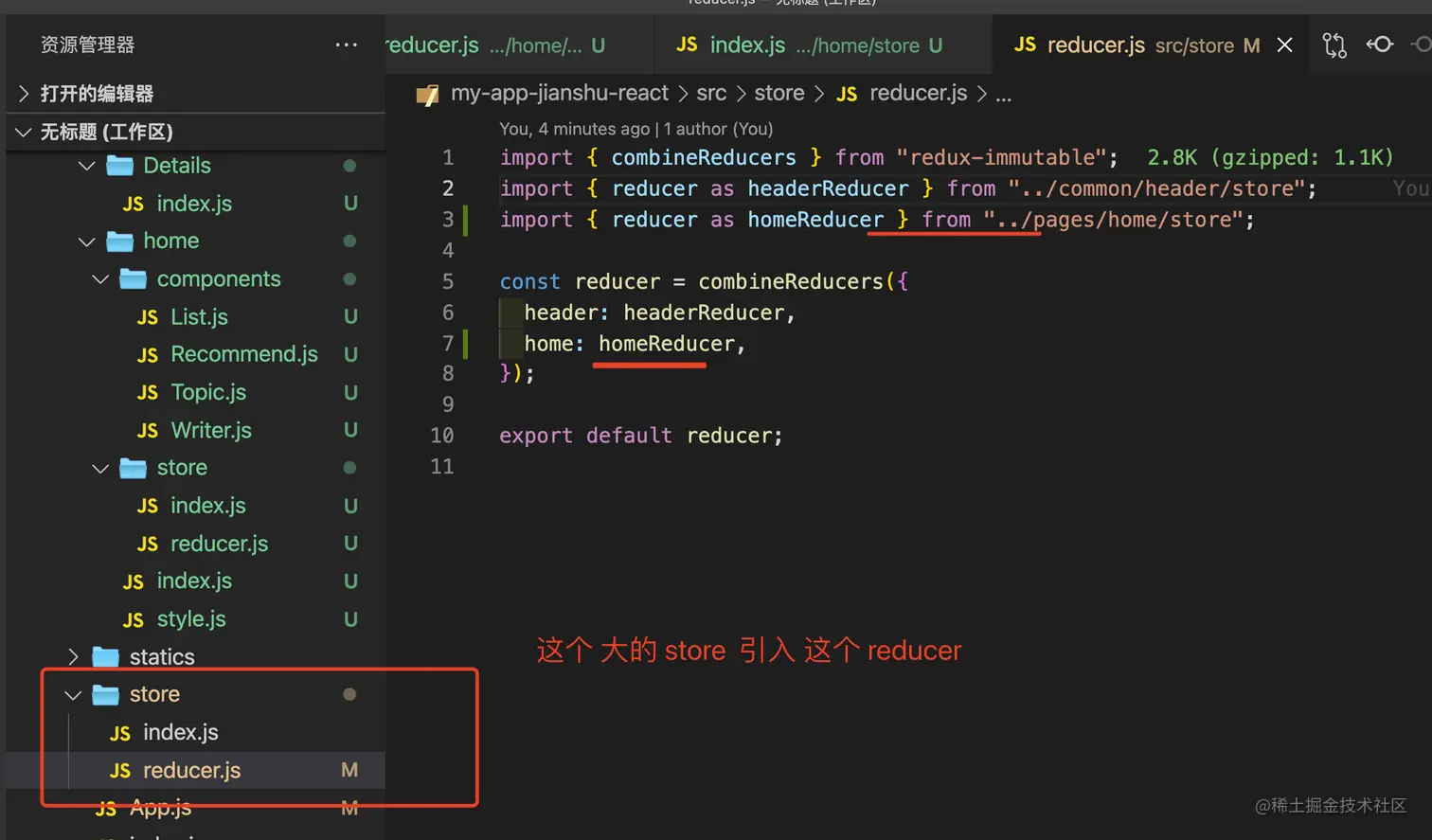Screen dimensions: 1432x840
Task: Click 'homeReducer' on line 7
Action: click(667, 344)
